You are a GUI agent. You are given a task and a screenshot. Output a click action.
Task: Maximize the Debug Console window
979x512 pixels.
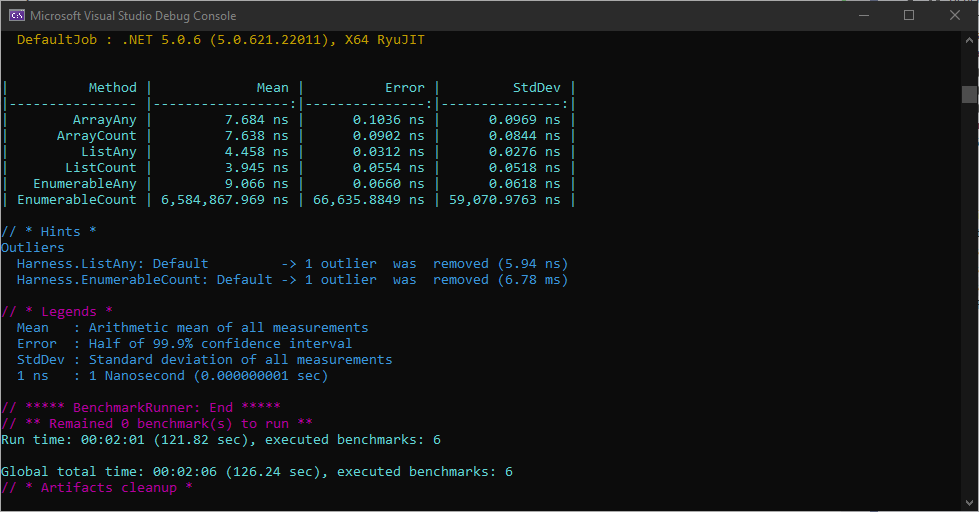point(909,16)
